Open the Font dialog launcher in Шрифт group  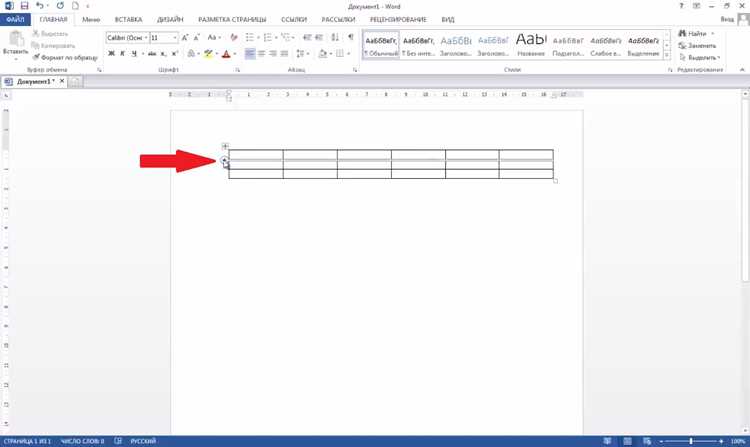237,70
